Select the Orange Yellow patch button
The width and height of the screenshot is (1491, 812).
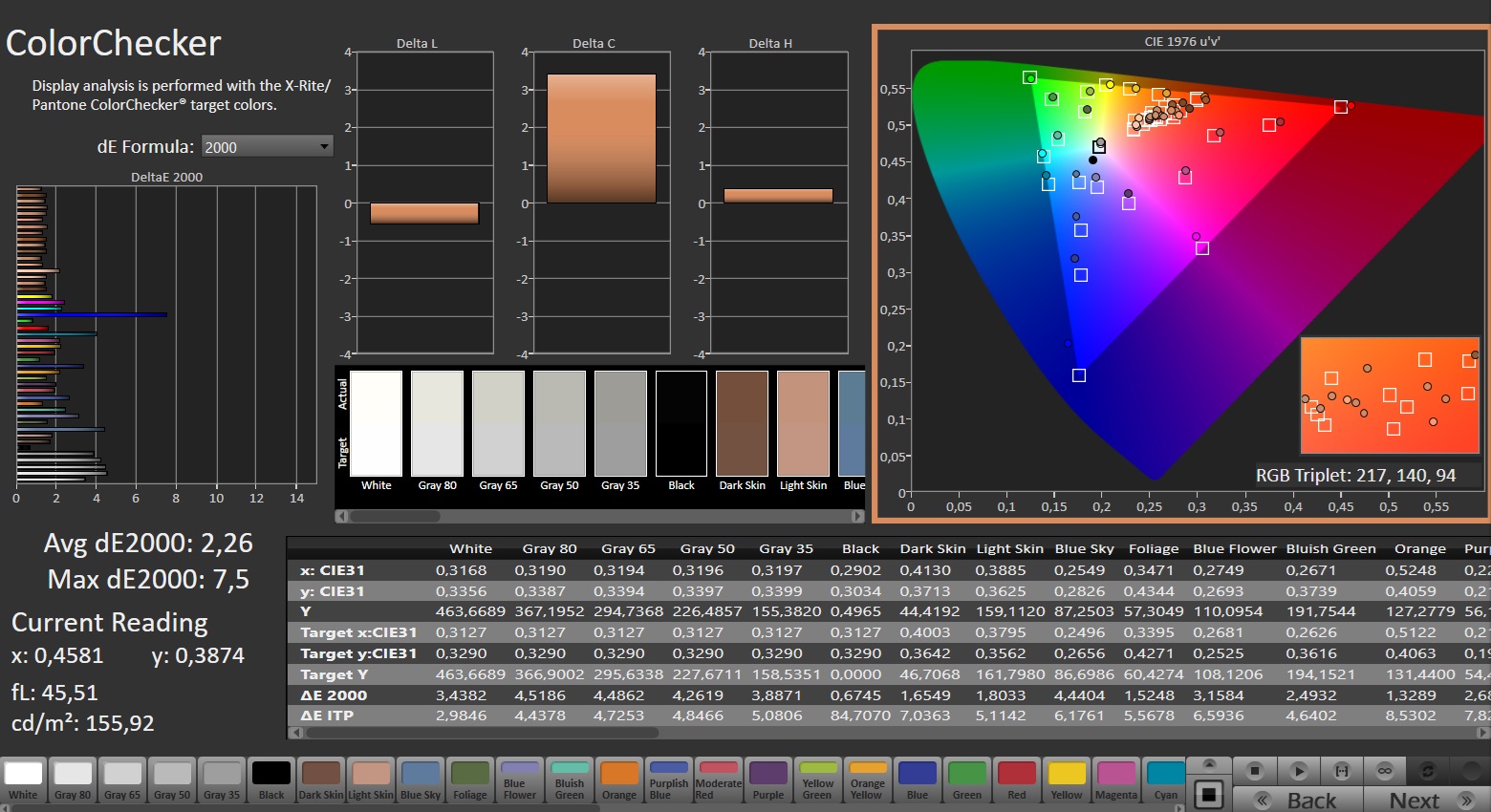[867, 780]
